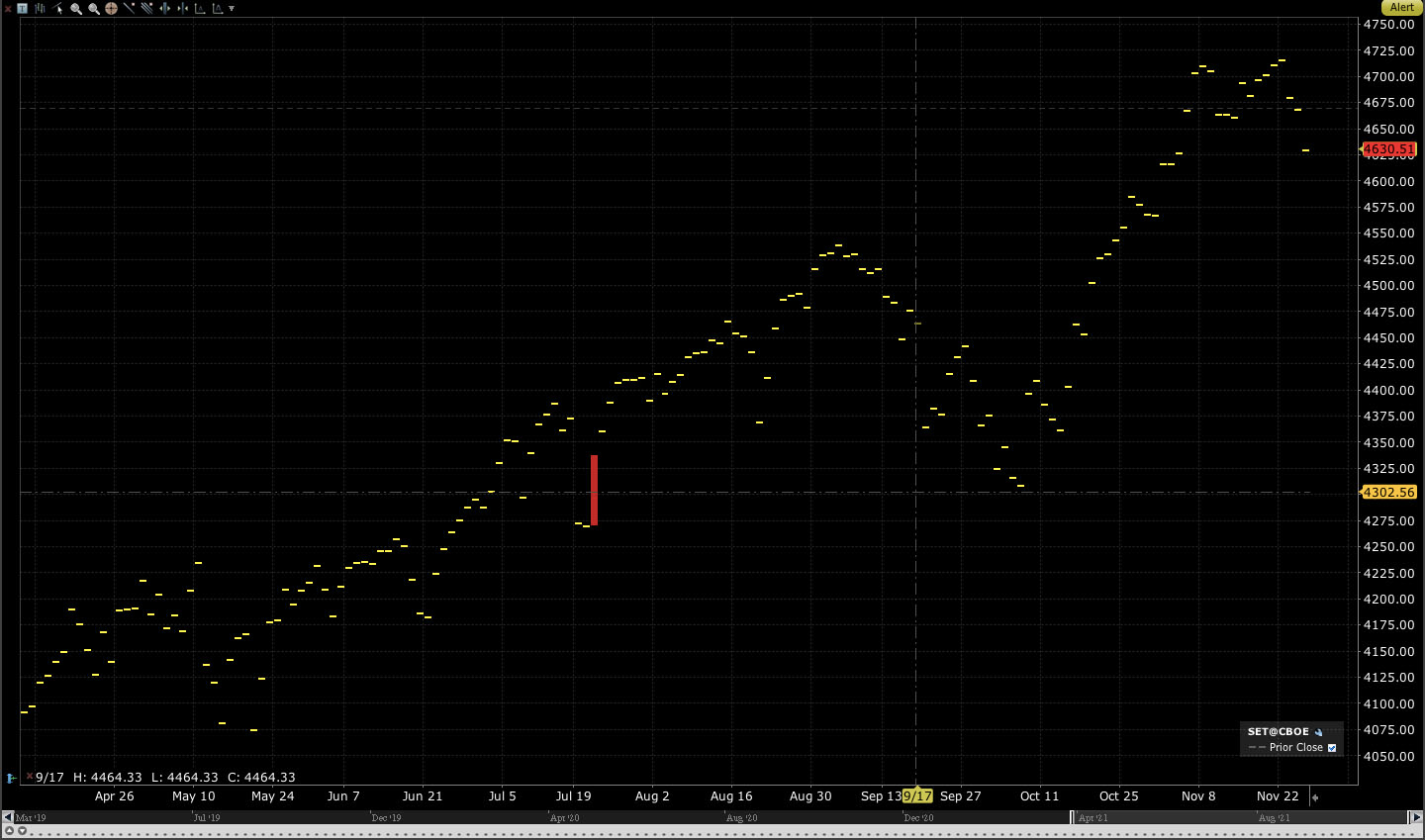Click Jul '19 on the timeline scrollbar
This screenshot has width=1425, height=840.
(x=207, y=818)
